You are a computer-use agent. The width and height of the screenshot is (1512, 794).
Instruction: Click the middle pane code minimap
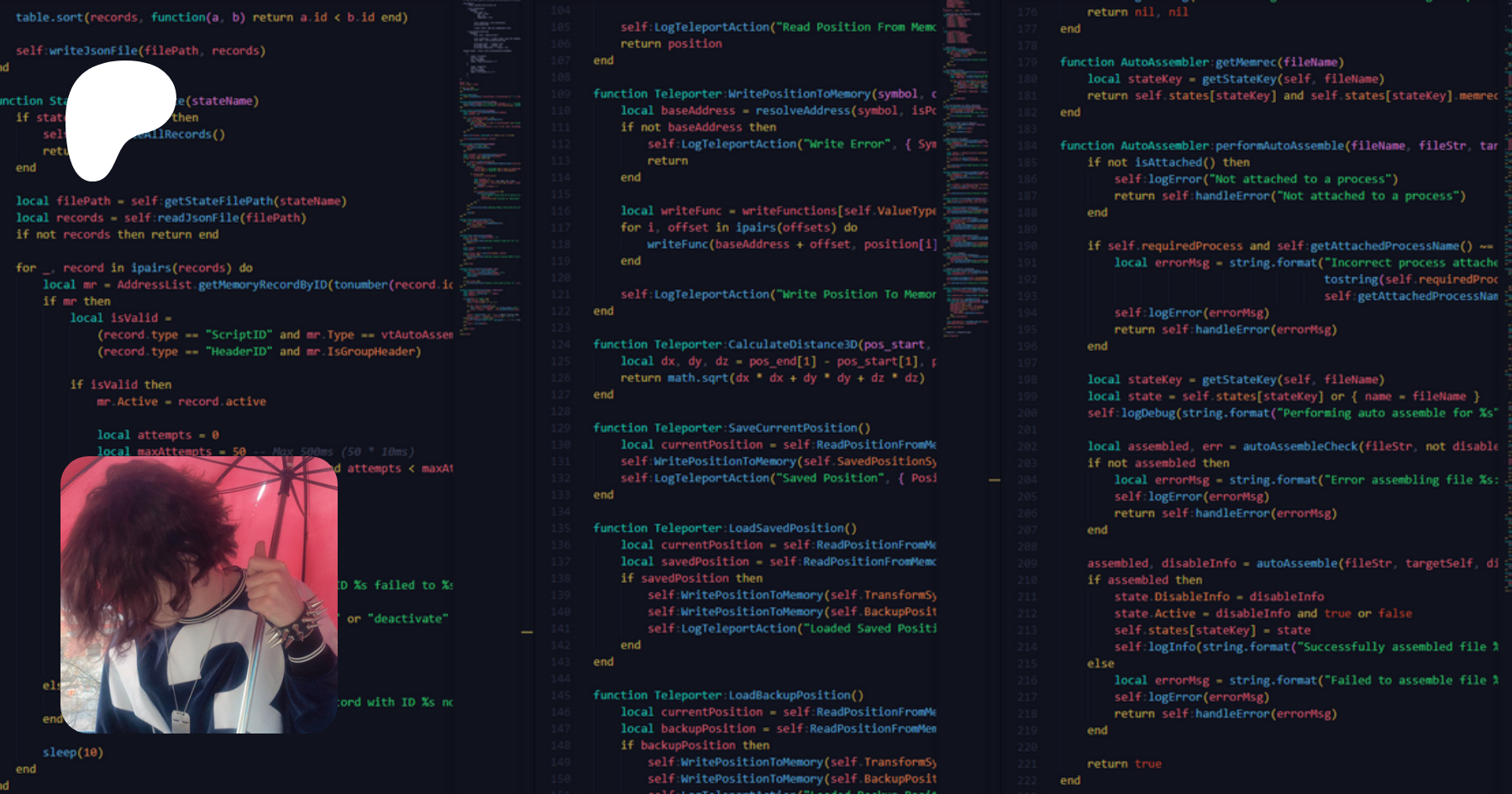pyautogui.click(x=964, y=168)
